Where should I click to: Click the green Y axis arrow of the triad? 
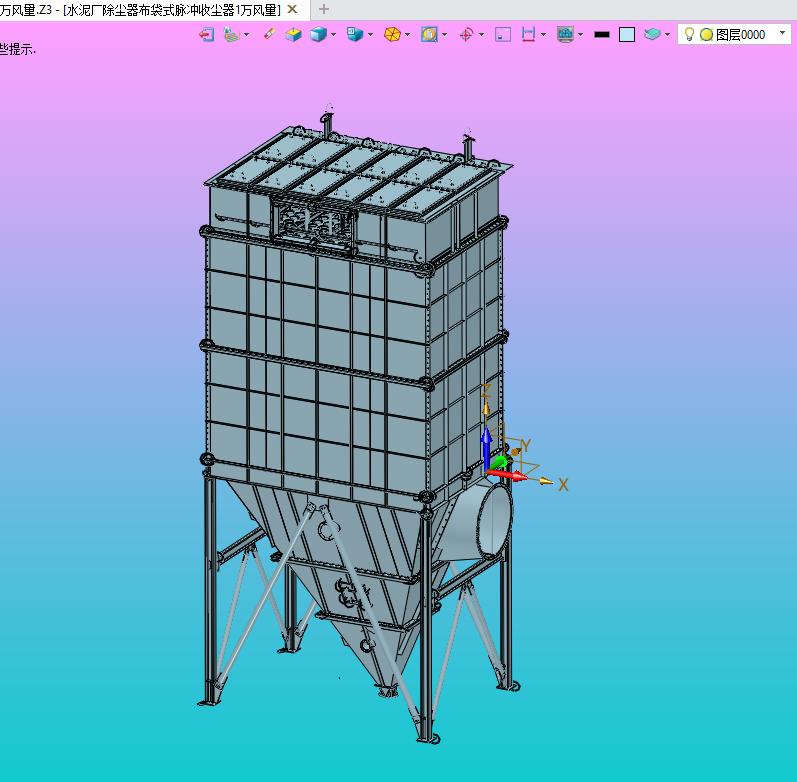click(x=500, y=462)
